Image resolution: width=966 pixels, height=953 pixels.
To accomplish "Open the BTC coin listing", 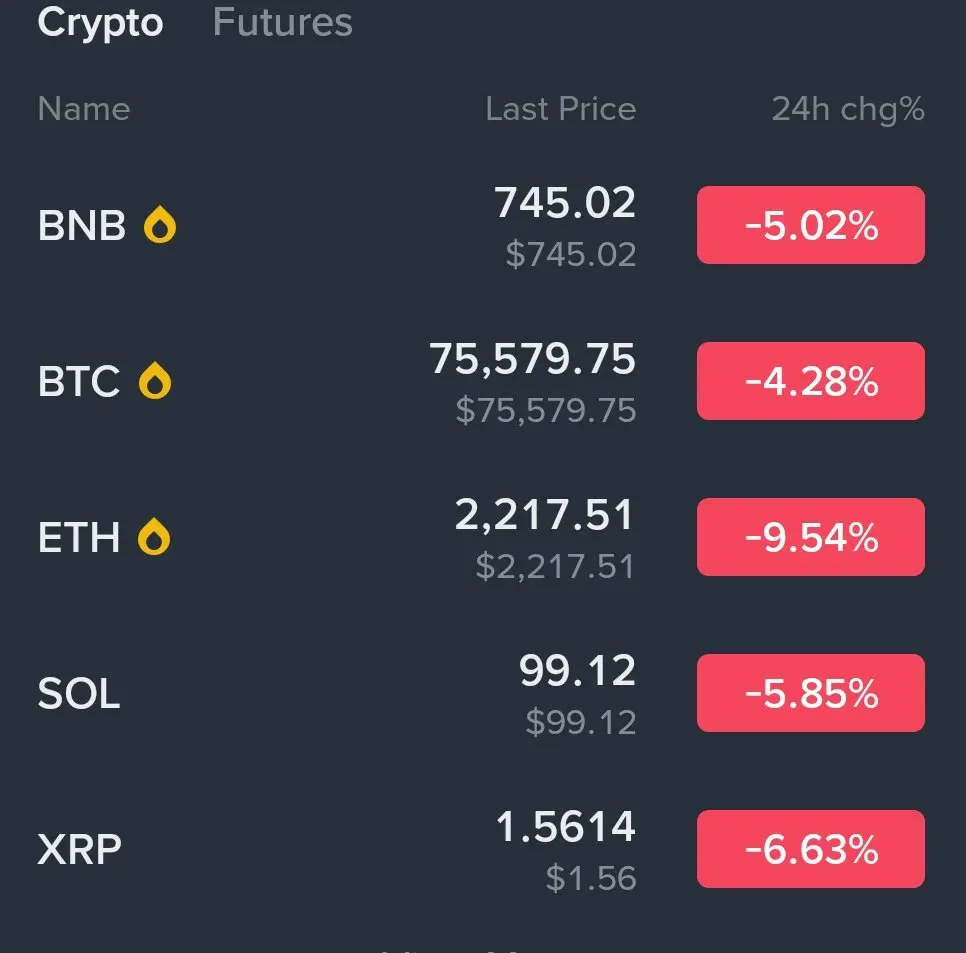I will tap(79, 382).
